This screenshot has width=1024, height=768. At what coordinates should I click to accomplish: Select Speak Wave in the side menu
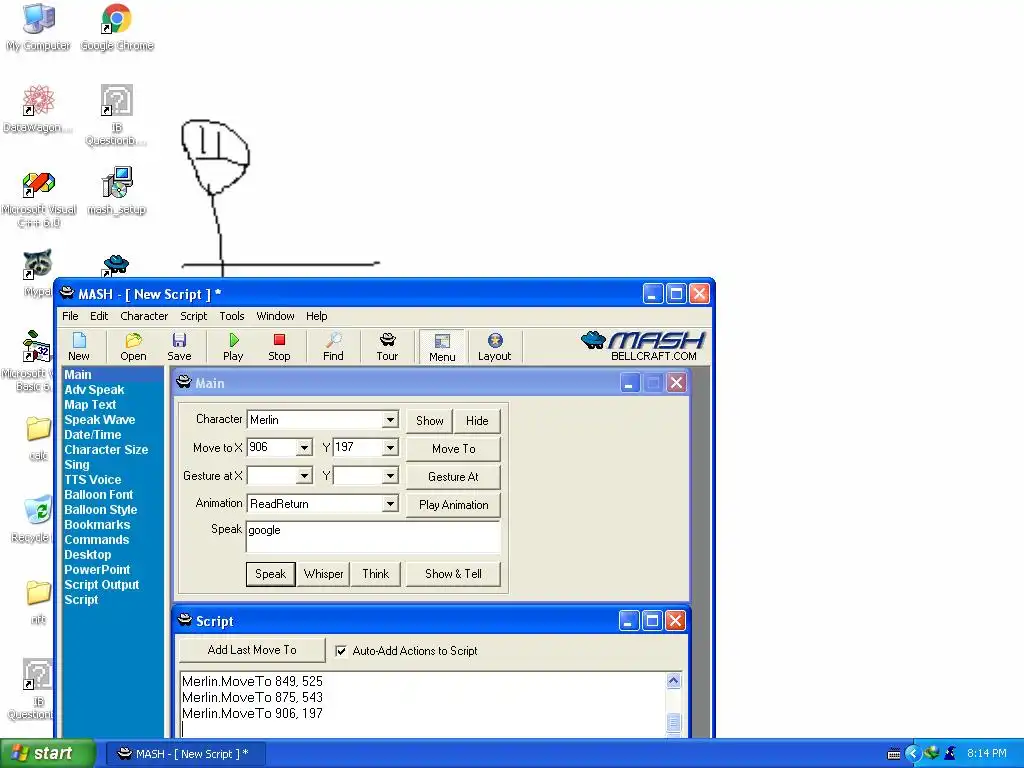coord(99,420)
